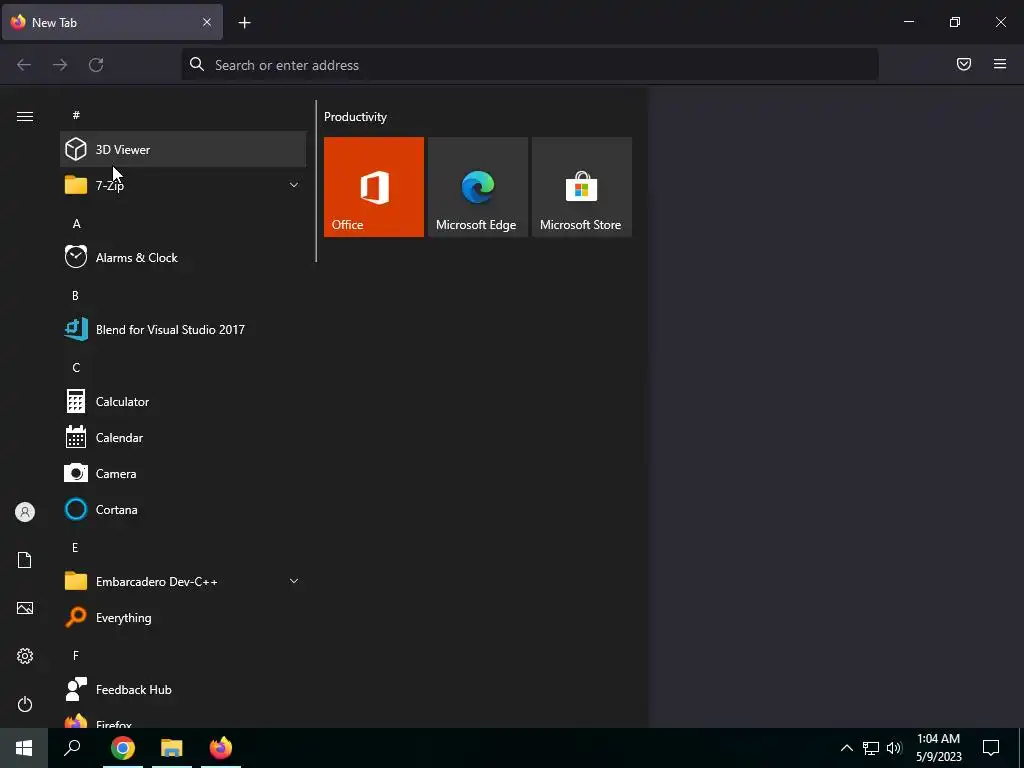Open the Firefox application menu

[x=1000, y=64]
